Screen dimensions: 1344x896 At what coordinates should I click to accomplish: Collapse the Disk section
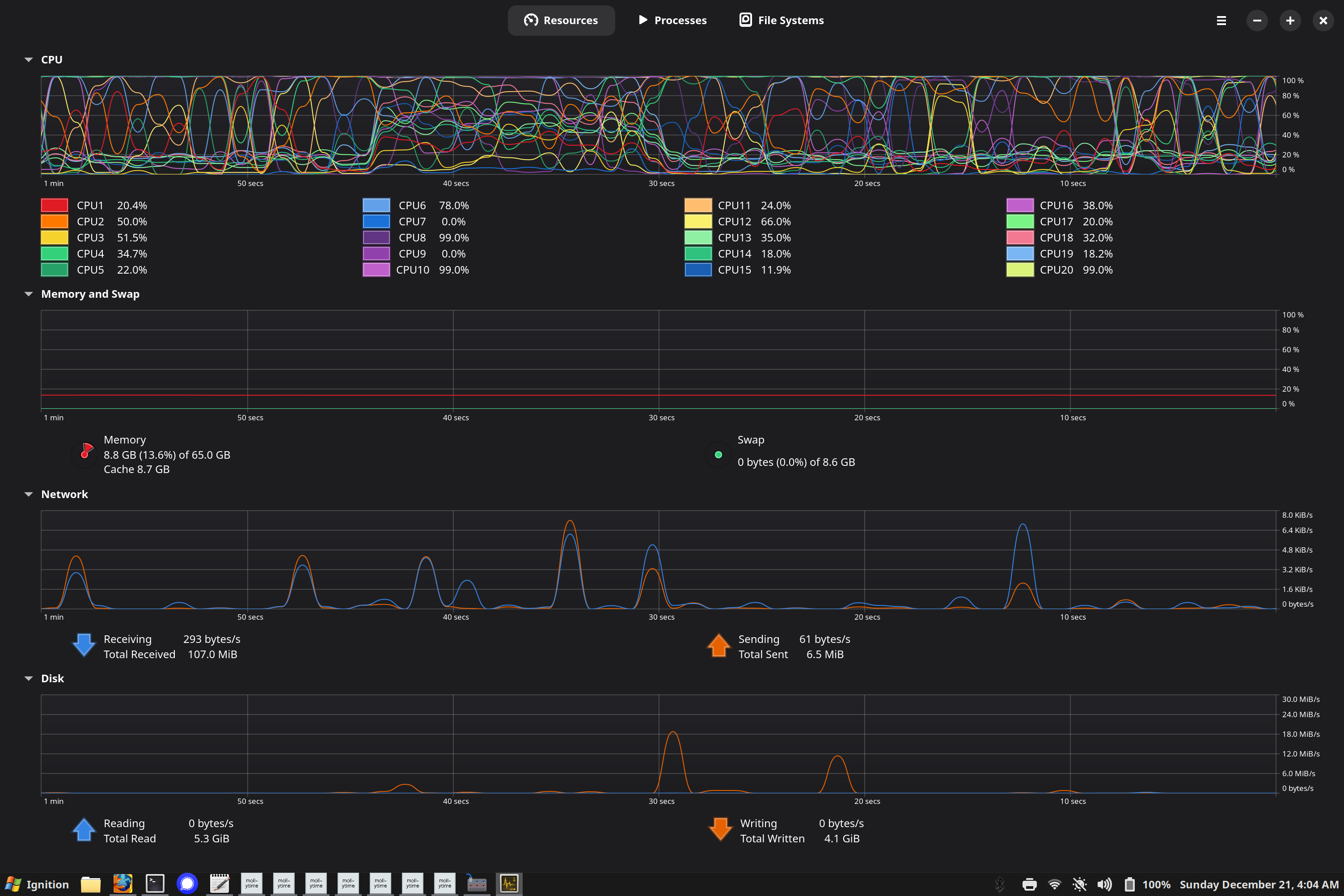[29, 678]
